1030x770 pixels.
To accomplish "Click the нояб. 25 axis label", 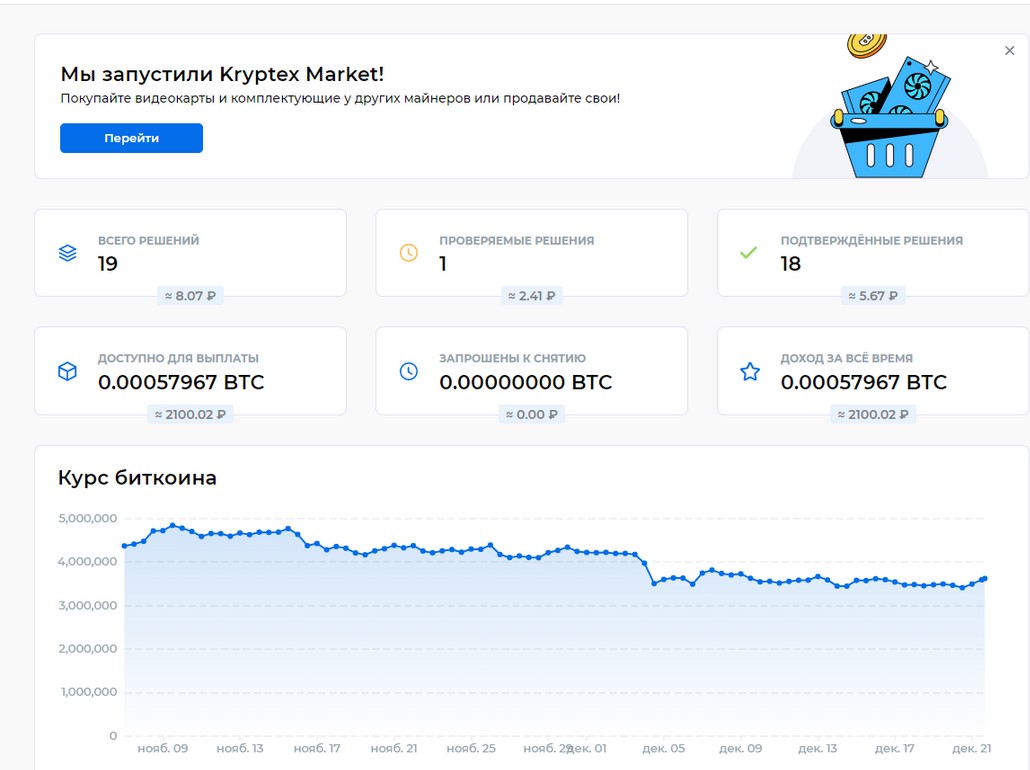I will pyautogui.click(x=471, y=748).
